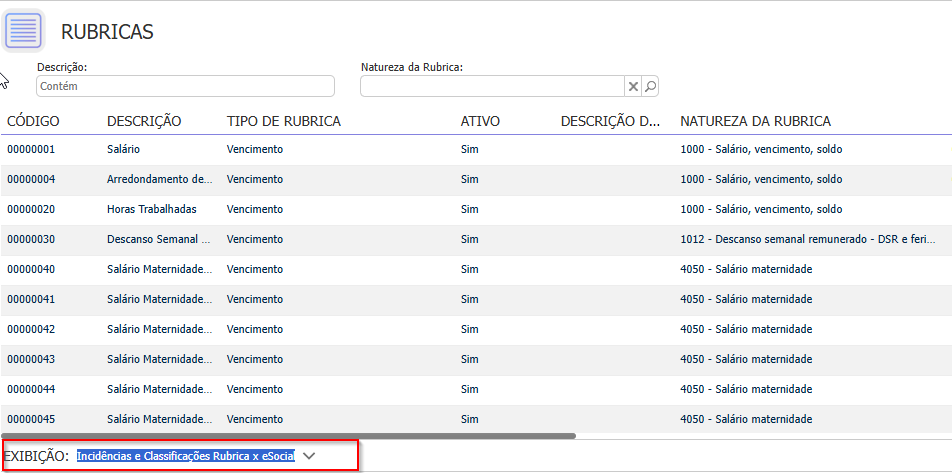
Task: Open rubrica code 00000030
Action: point(31,239)
